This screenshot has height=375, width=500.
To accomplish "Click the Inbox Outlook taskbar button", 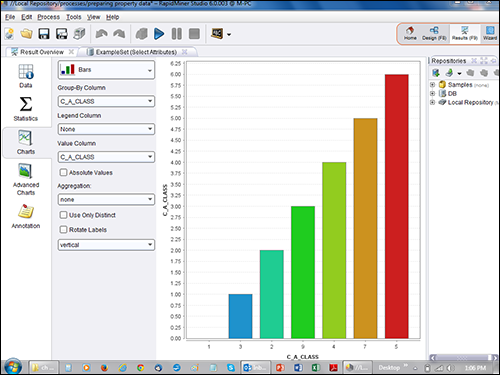I will tap(255, 367).
